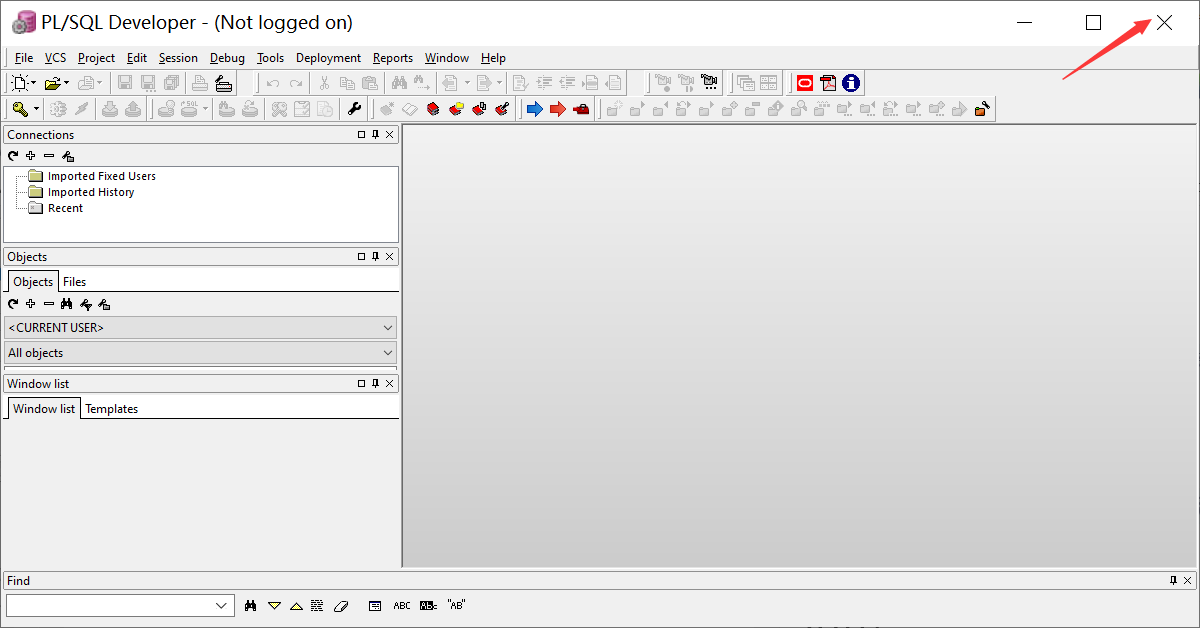Switch to the Files tab
Viewport: 1200px width, 628px height.
click(x=75, y=282)
